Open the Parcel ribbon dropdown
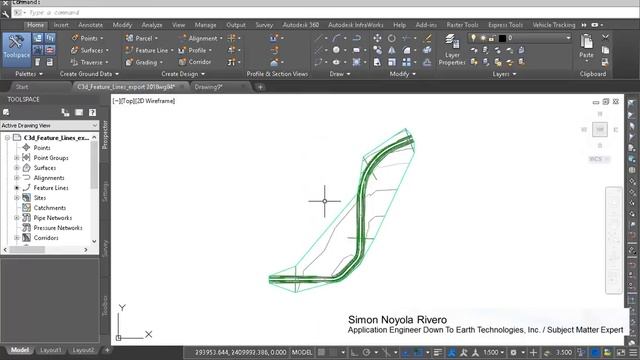This screenshot has height=360, width=640. 156,38
